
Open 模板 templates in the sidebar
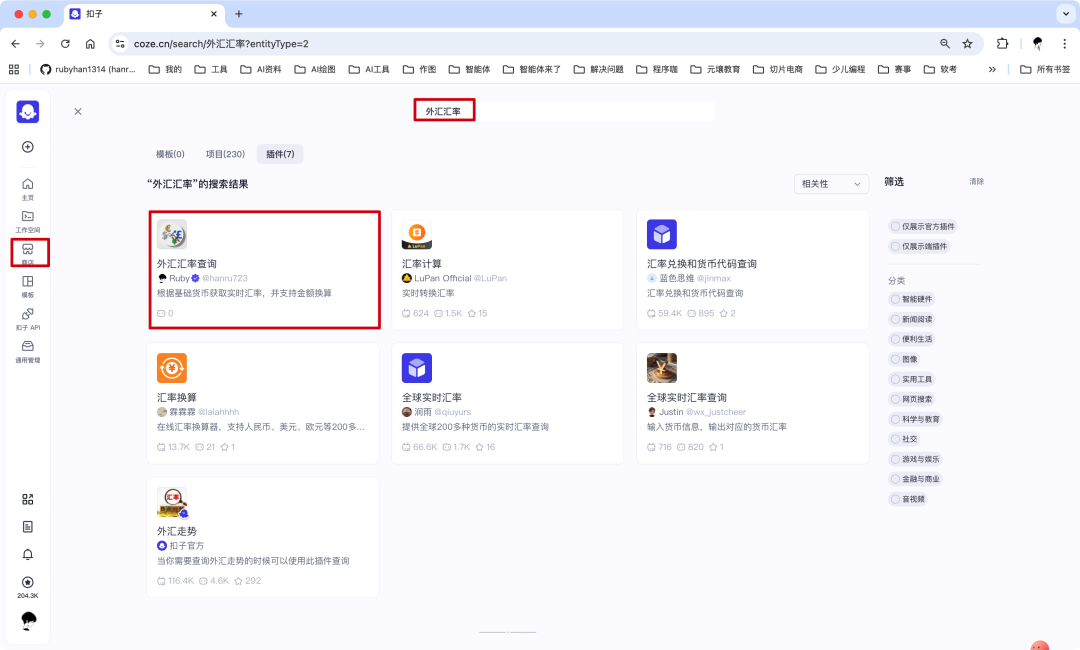click(x=28, y=286)
